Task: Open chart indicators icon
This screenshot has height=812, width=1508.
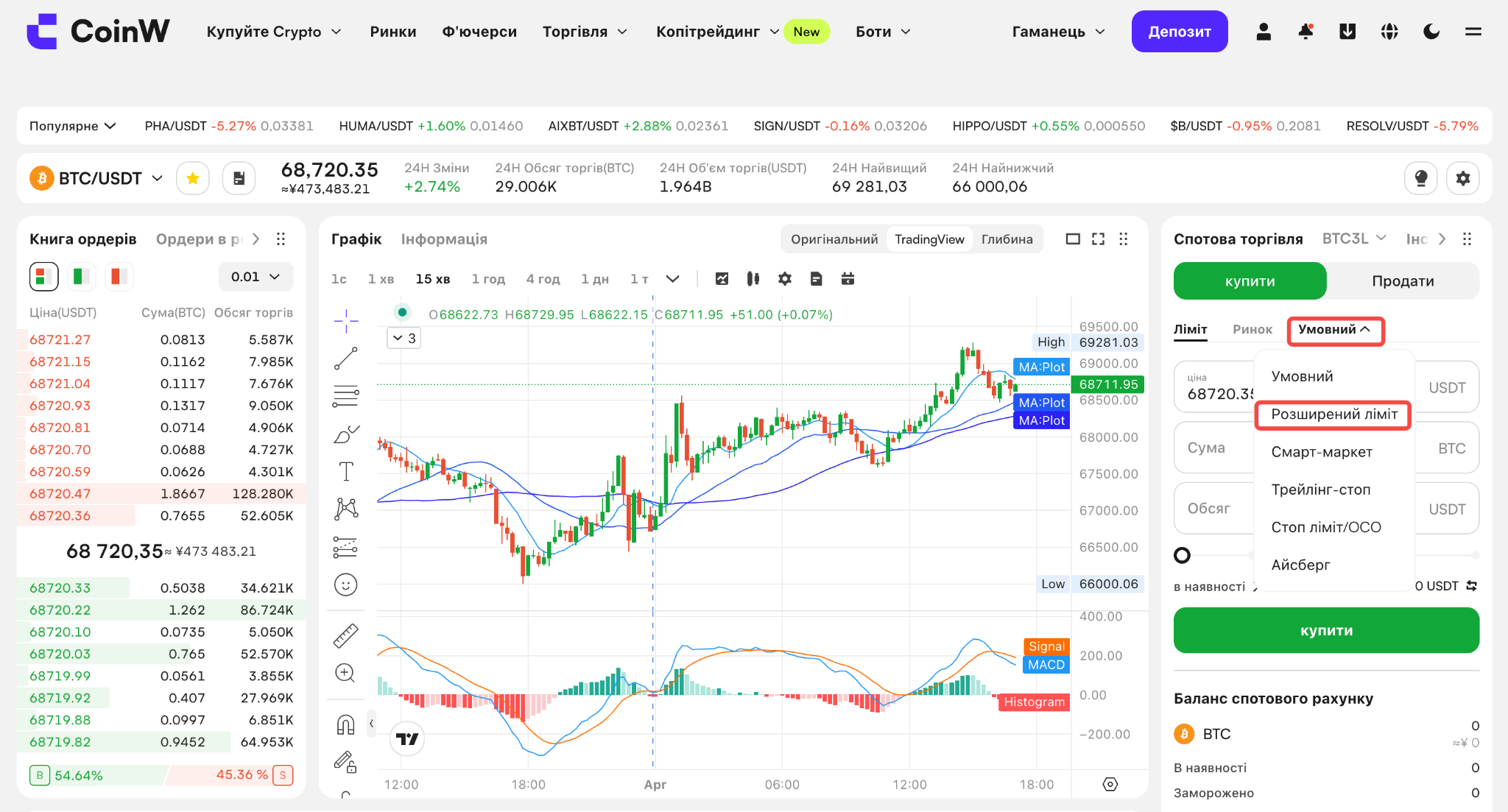Action: click(722, 279)
